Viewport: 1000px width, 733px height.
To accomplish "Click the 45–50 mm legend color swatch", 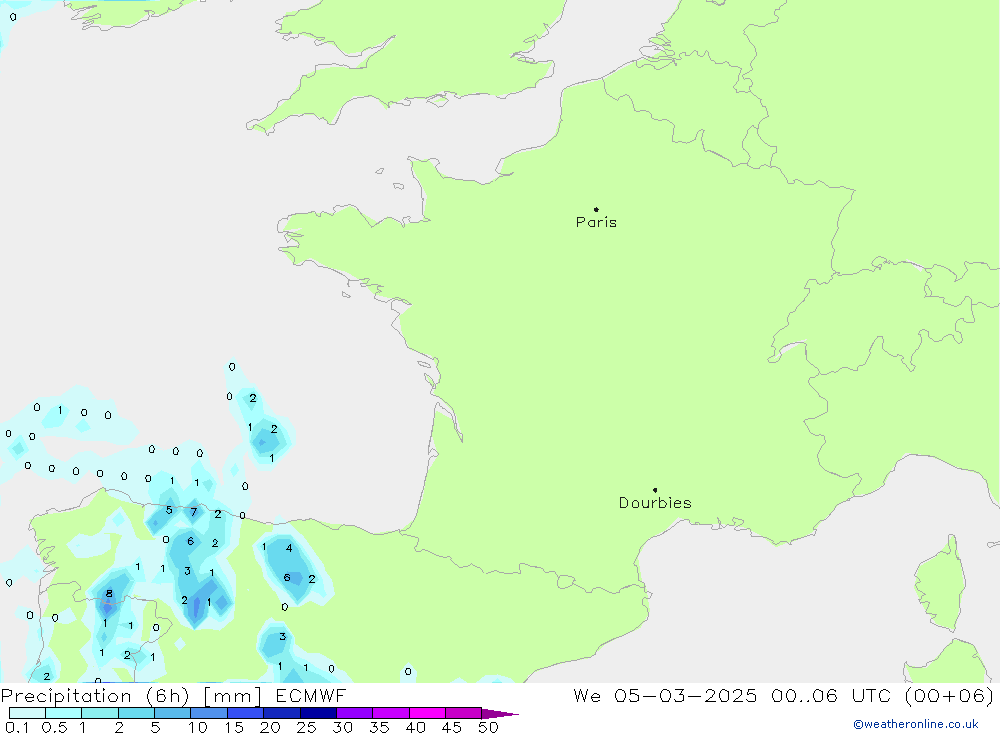I will 464,713.
